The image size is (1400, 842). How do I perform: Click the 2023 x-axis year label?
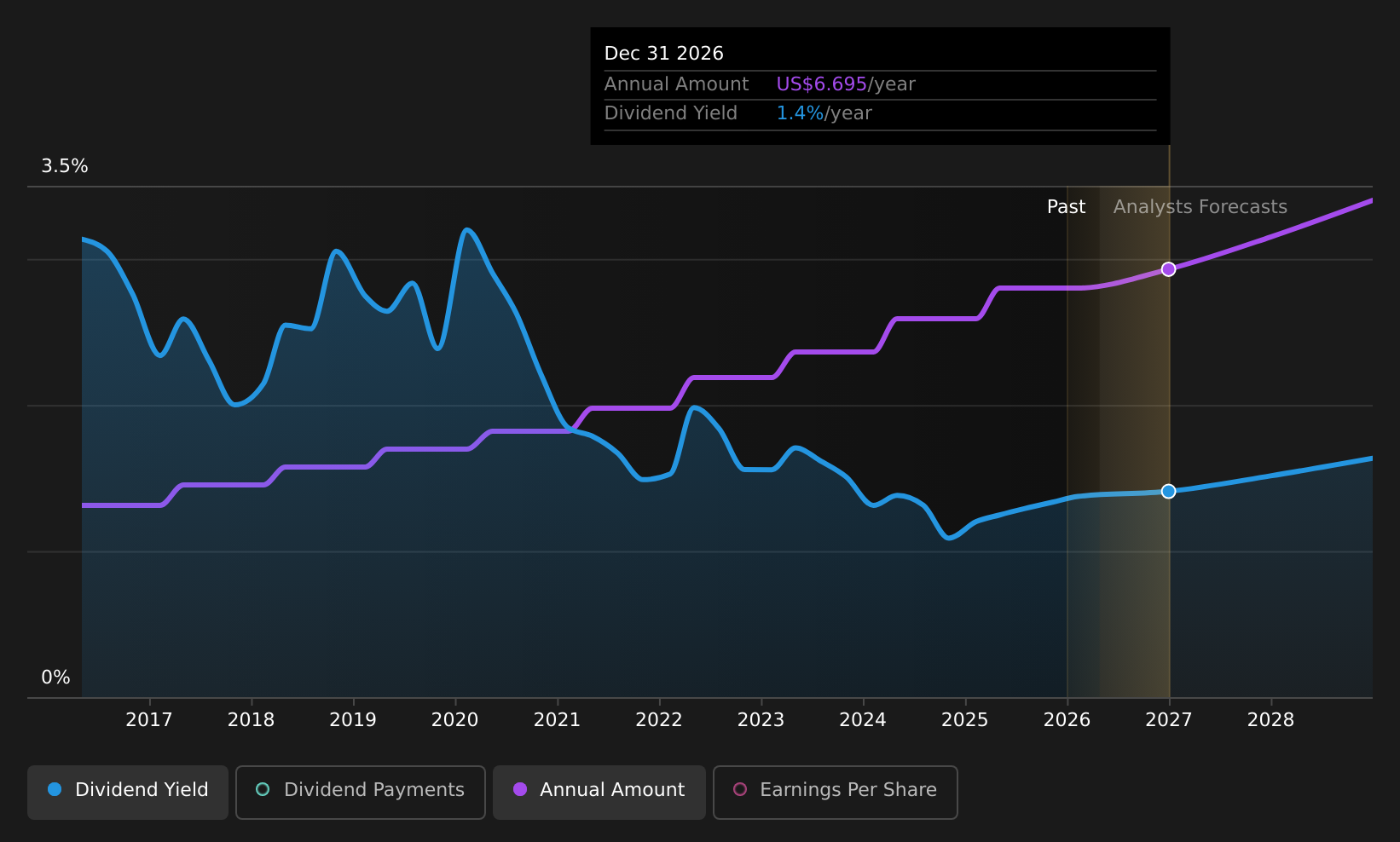point(761,720)
